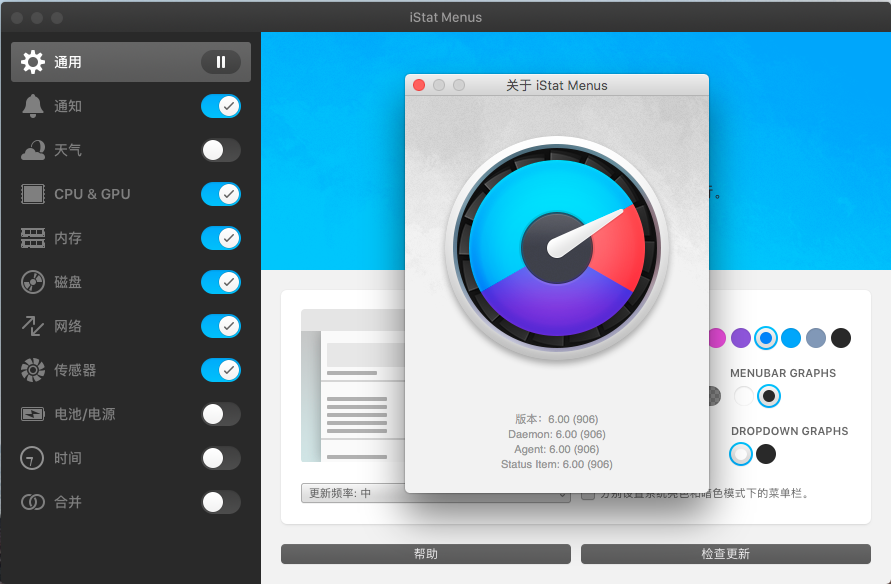Click the network arrows icon
The height and width of the screenshot is (584, 891).
[x=33, y=326]
